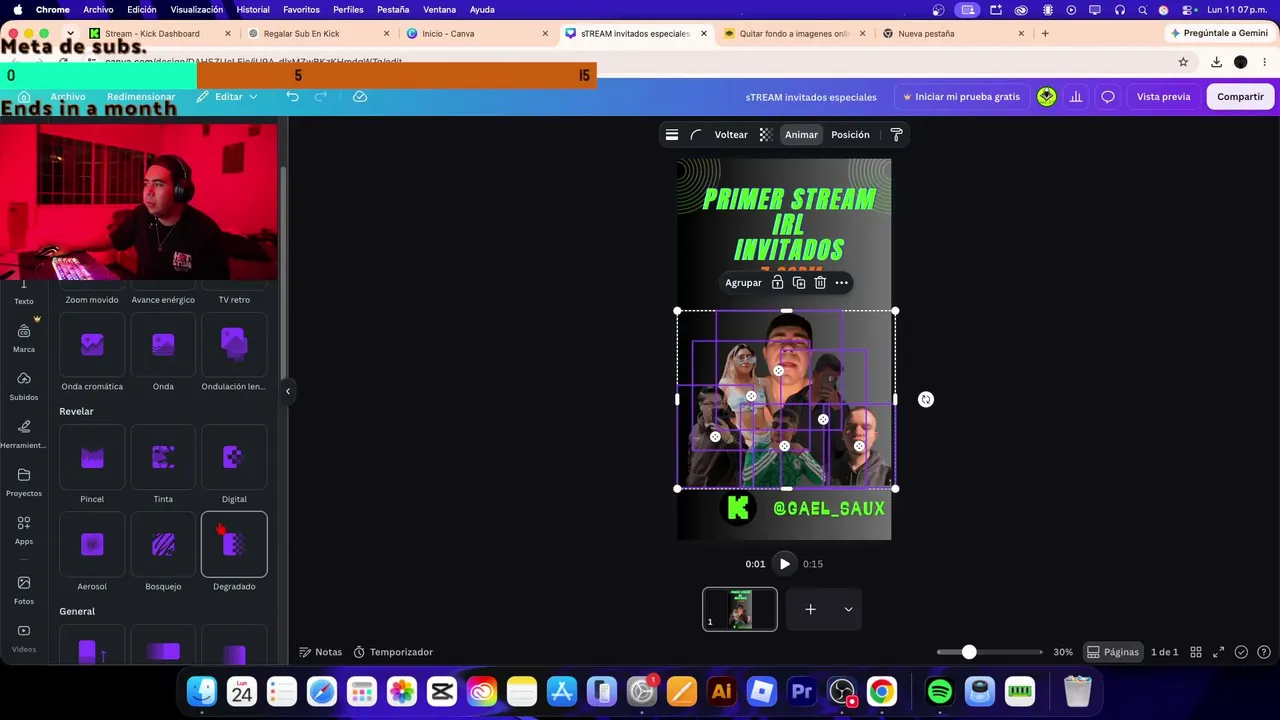Image resolution: width=1280 pixels, height=720 pixels.
Task: Switch to the Nueva pestaña tab
Action: pos(954,33)
